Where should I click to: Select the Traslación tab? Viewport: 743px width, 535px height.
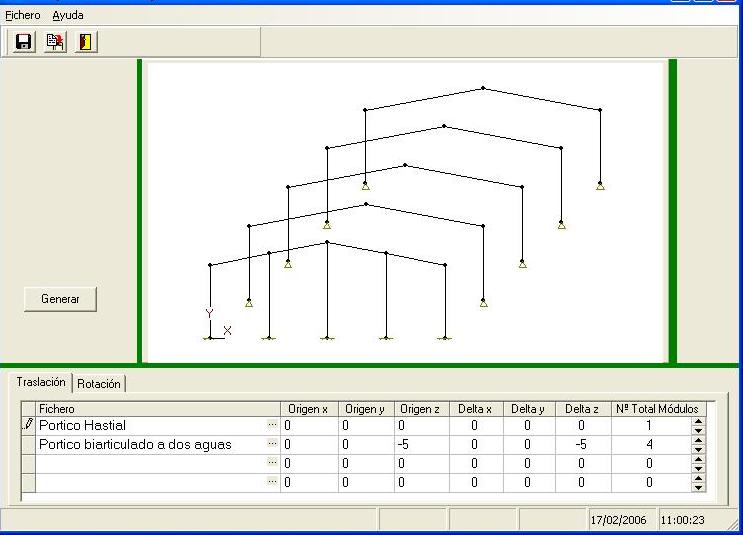point(41,382)
